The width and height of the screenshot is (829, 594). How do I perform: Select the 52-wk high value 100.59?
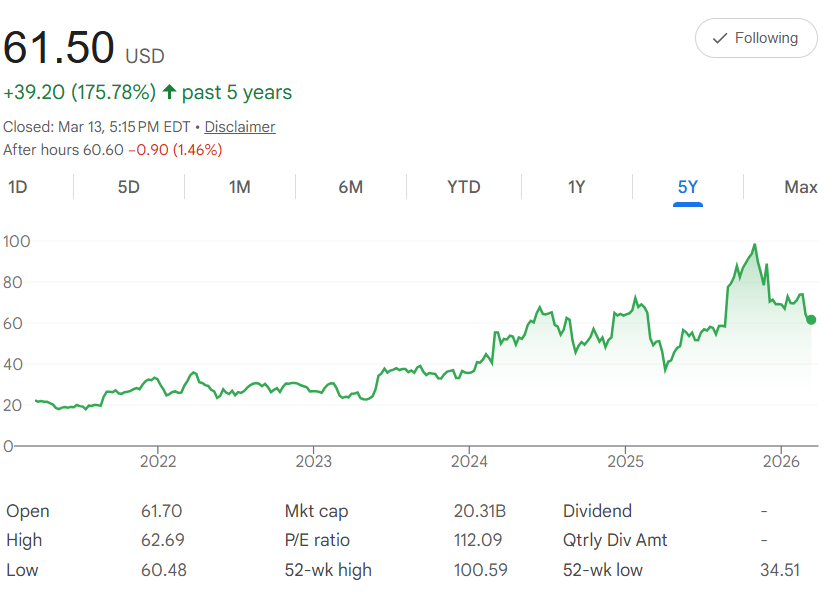pos(480,570)
